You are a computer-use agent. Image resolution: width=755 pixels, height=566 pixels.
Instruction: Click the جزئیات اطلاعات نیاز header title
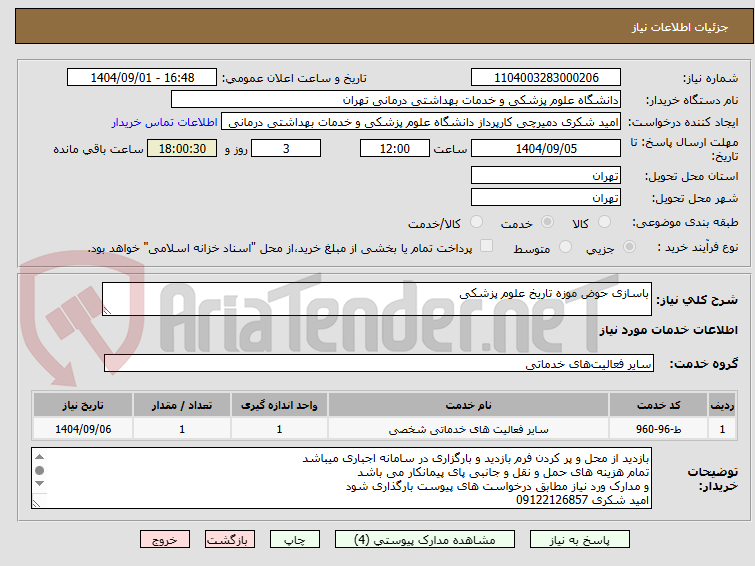(679, 27)
